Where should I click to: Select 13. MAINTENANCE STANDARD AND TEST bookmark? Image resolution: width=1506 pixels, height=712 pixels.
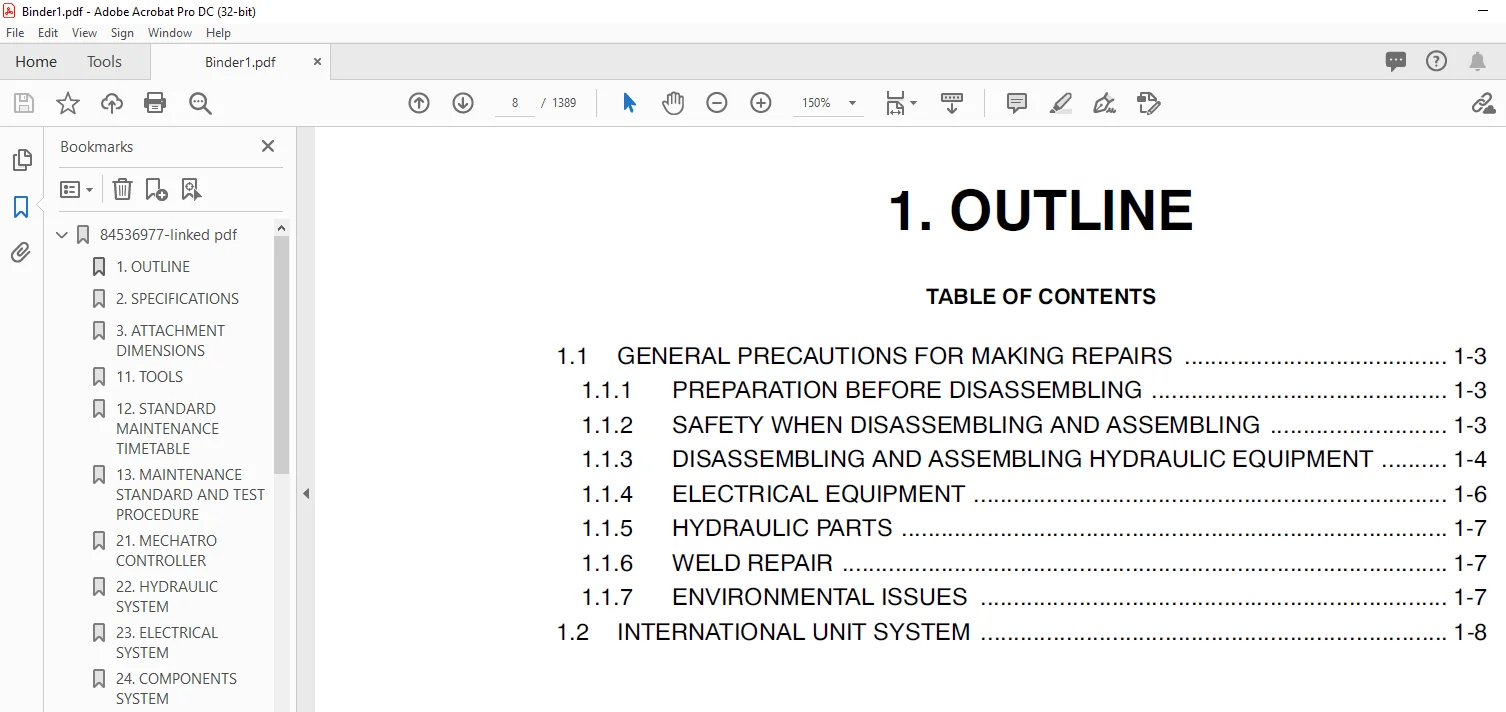click(190, 495)
